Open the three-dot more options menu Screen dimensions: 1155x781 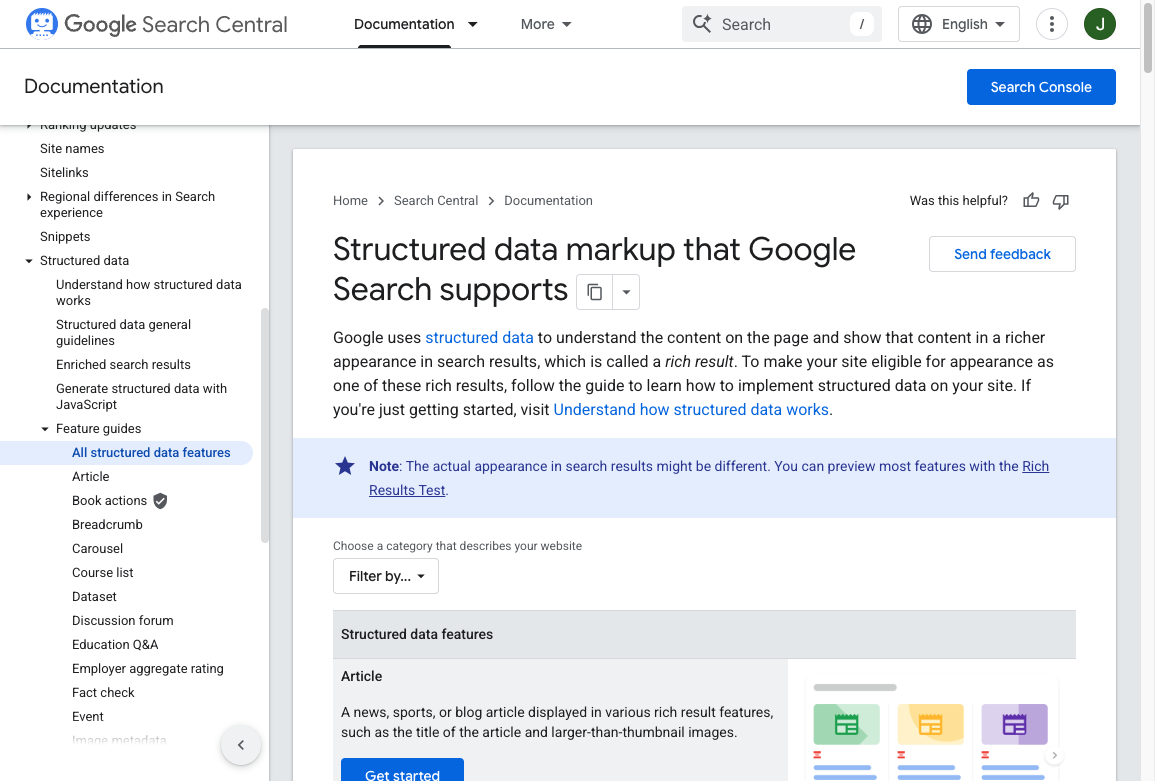click(1052, 24)
